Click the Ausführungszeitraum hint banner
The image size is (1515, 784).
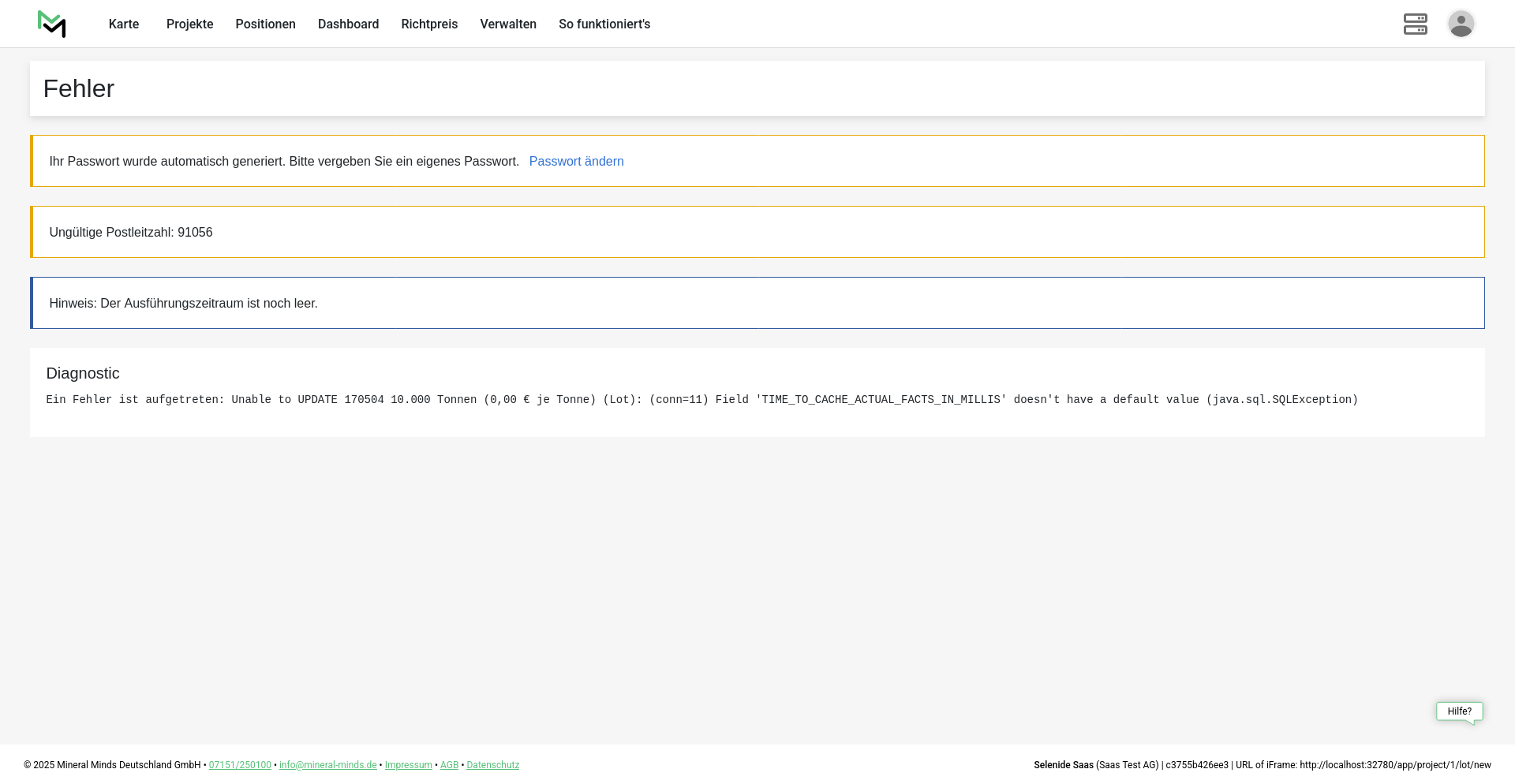point(183,304)
